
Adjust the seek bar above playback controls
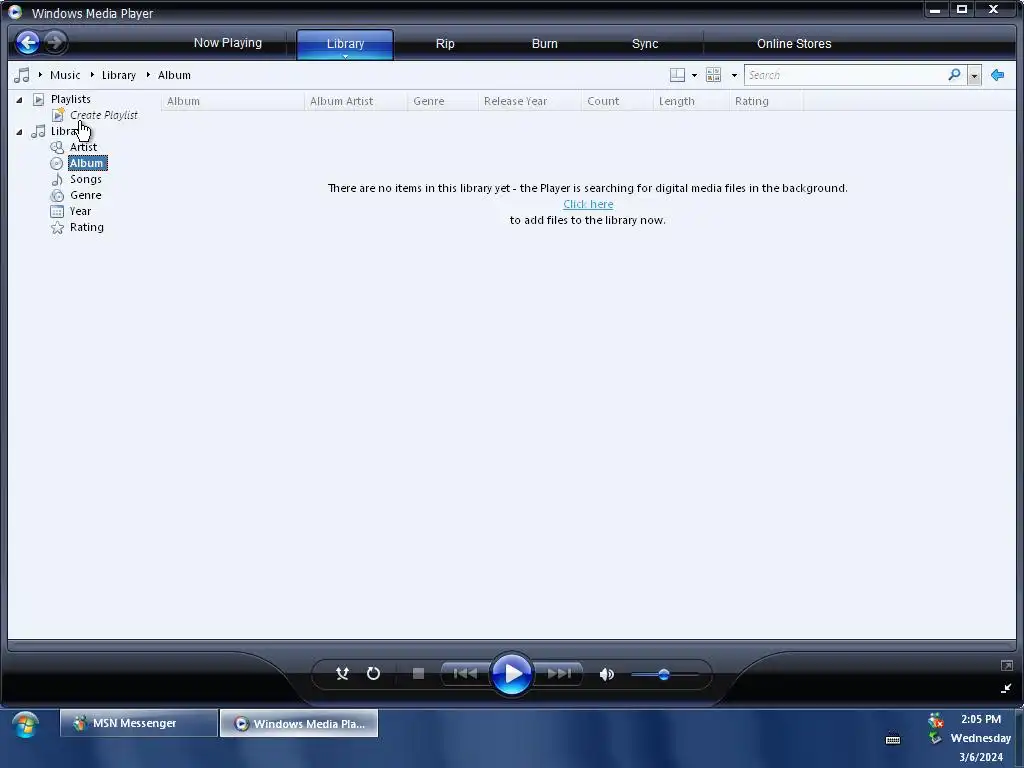point(512,646)
